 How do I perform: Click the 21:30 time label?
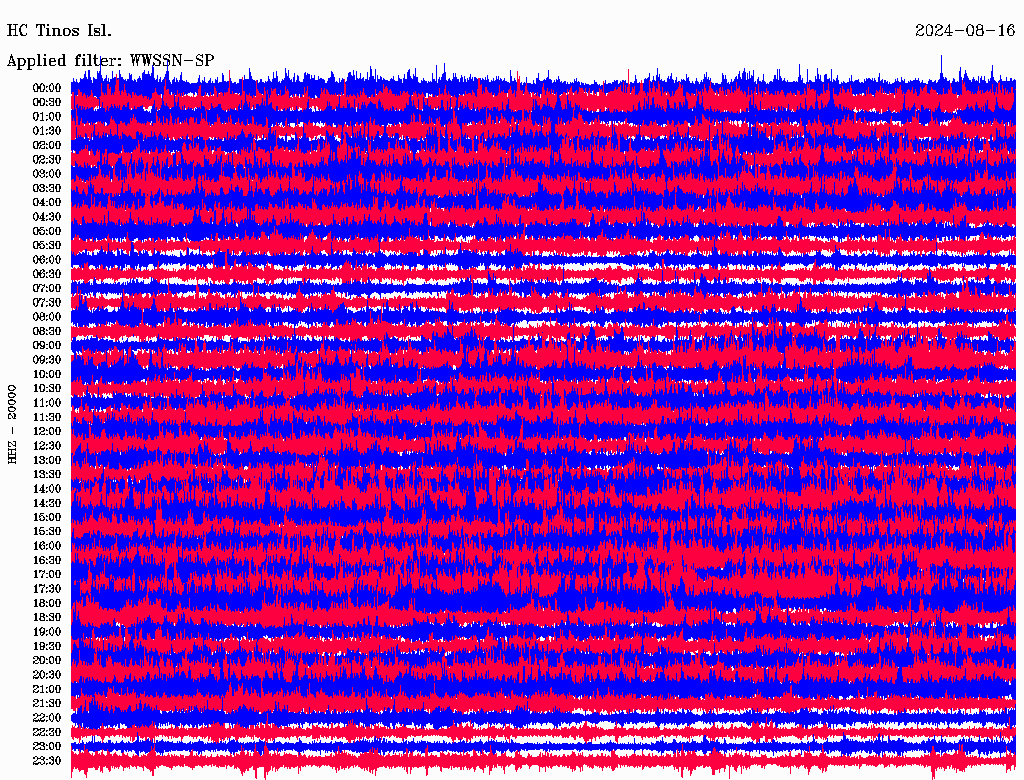pos(47,704)
